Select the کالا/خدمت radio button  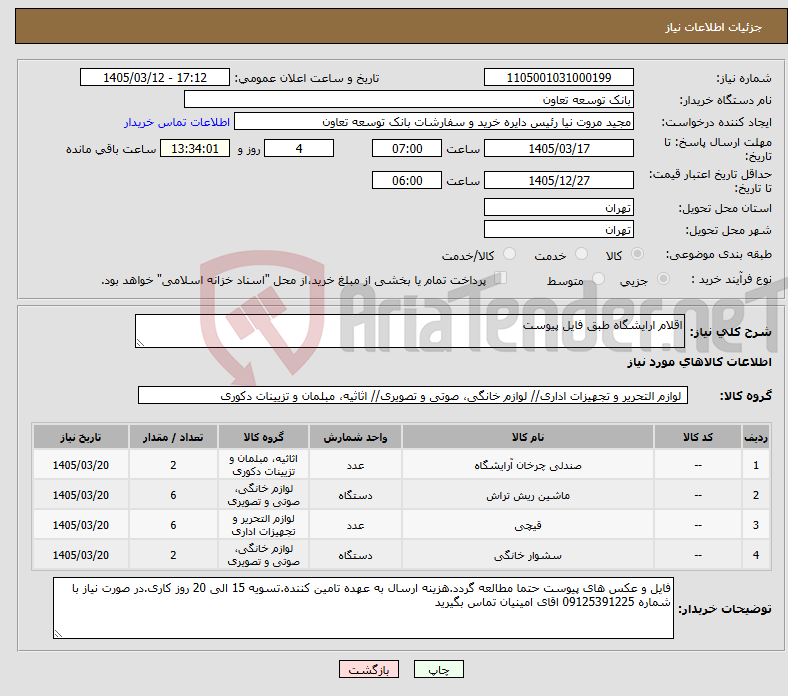510,254
